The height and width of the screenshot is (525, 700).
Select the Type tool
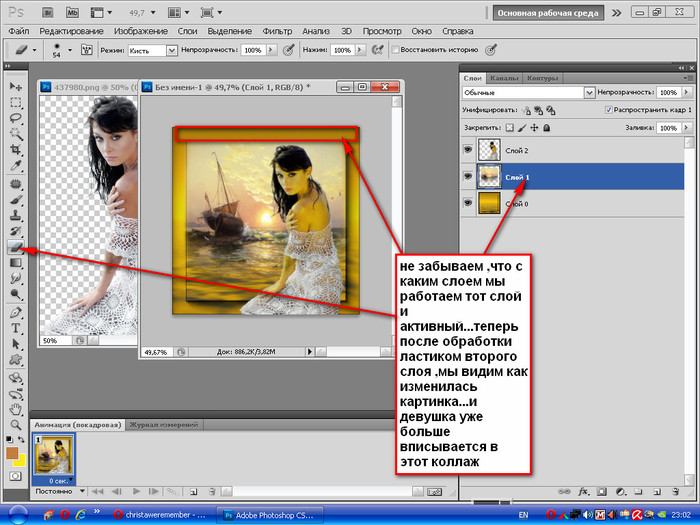pos(16,328)
